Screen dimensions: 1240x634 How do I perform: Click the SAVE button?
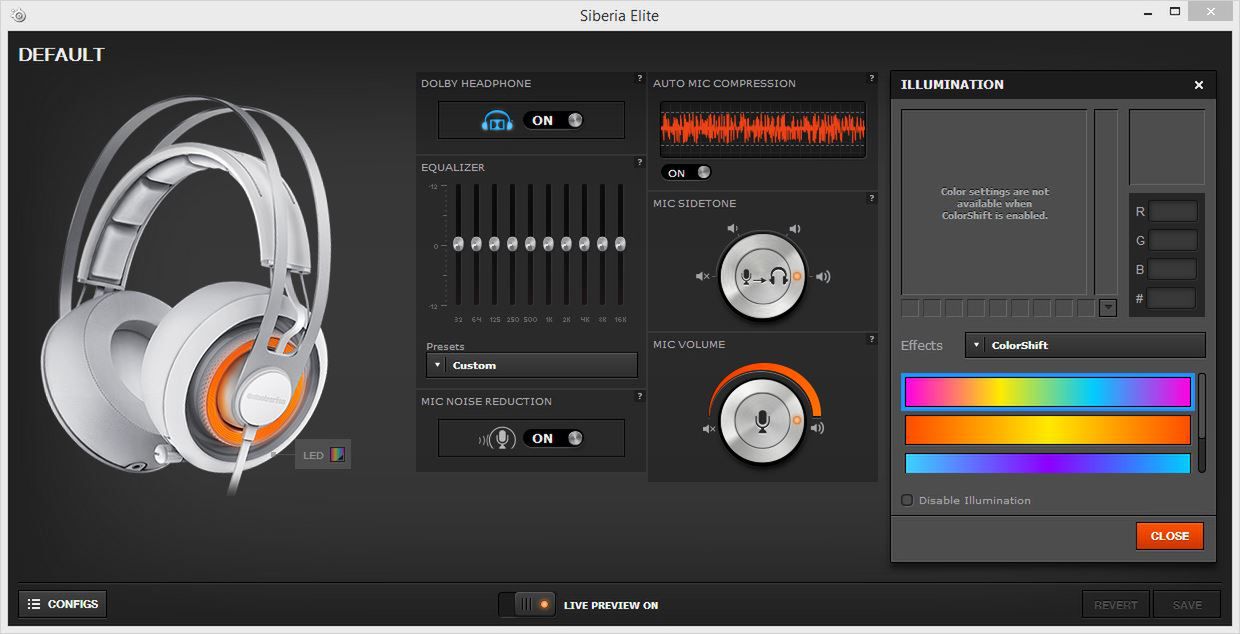tap(1187, 605)
